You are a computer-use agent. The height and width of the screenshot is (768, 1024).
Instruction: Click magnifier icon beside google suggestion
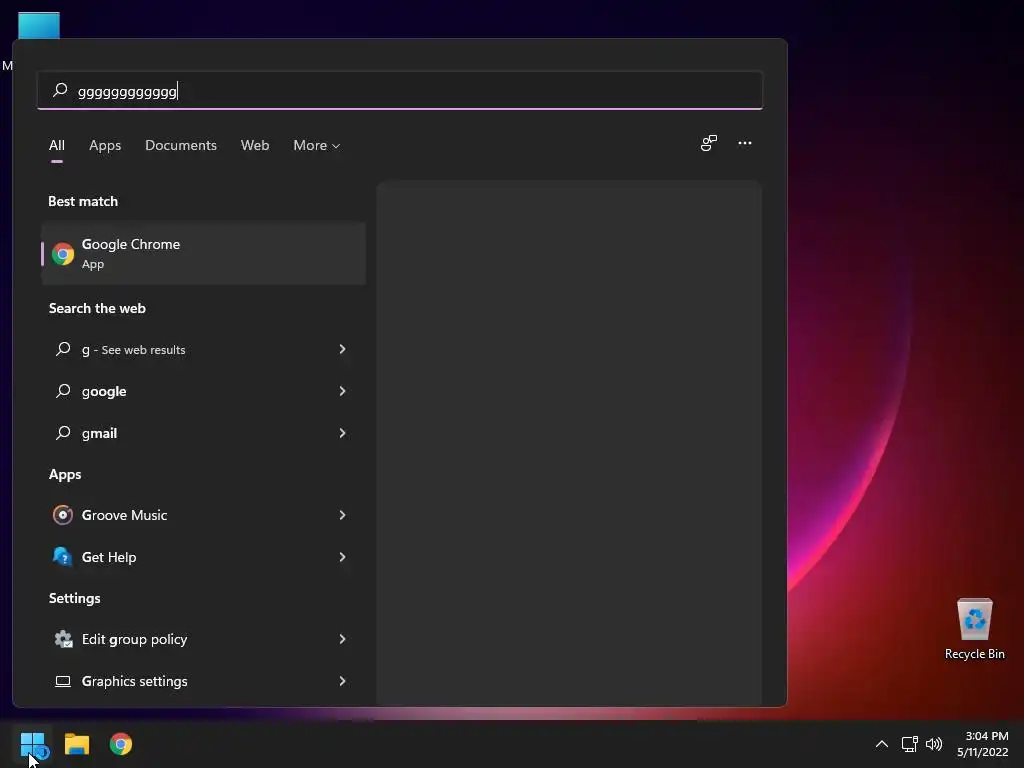pyautogui.click(x=63, y=391)
